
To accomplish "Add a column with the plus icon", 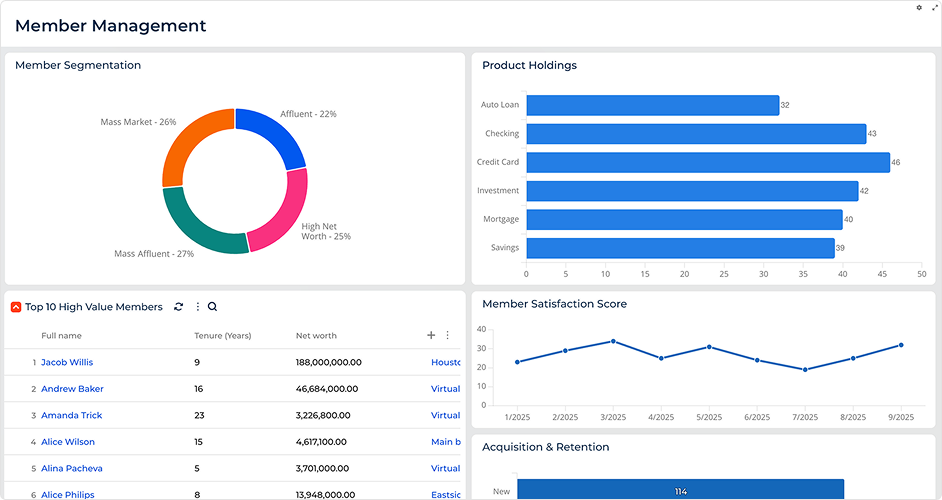I will point(431,336).
